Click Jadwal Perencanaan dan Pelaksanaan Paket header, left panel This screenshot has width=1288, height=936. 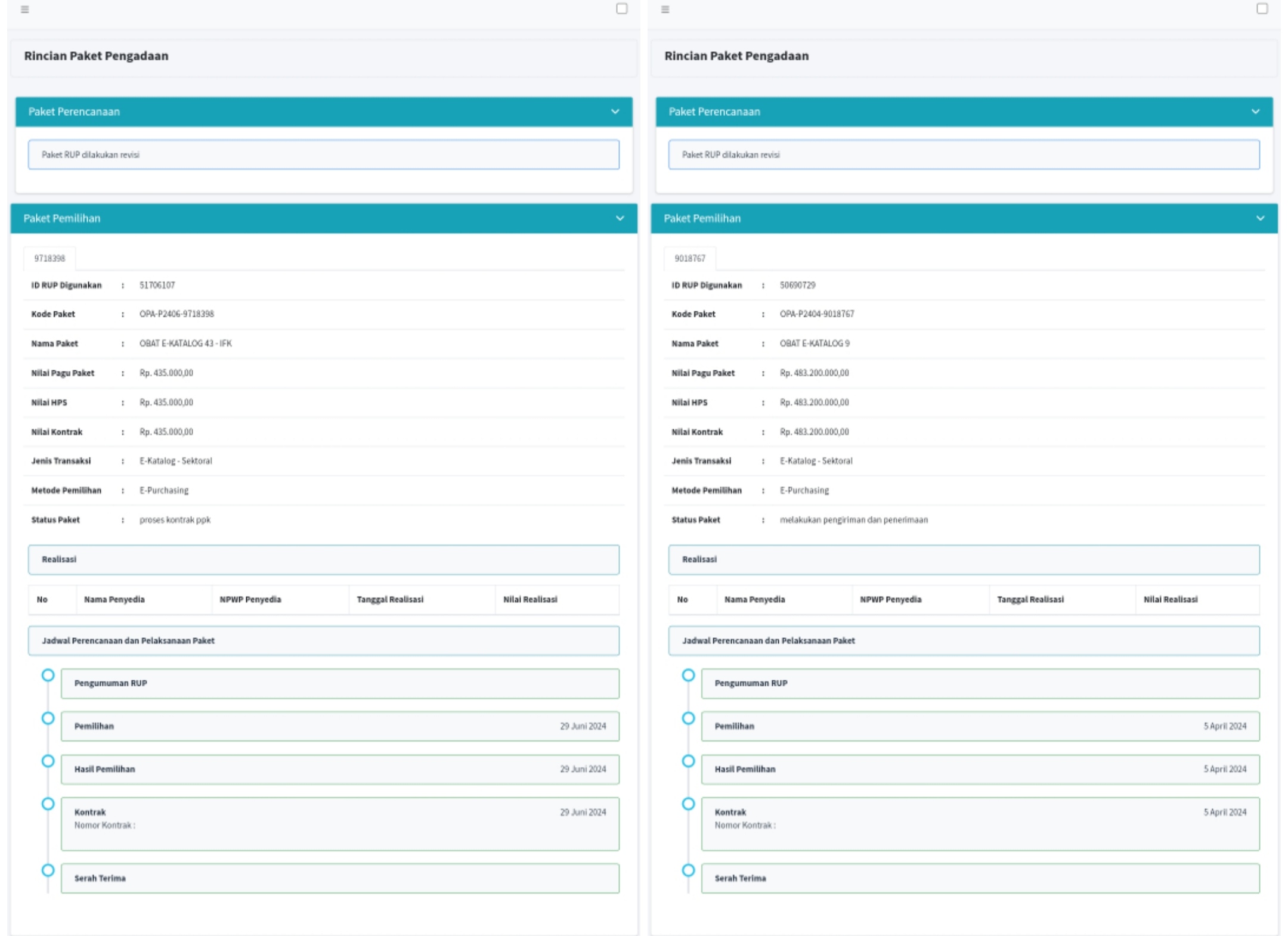point(324,640)
